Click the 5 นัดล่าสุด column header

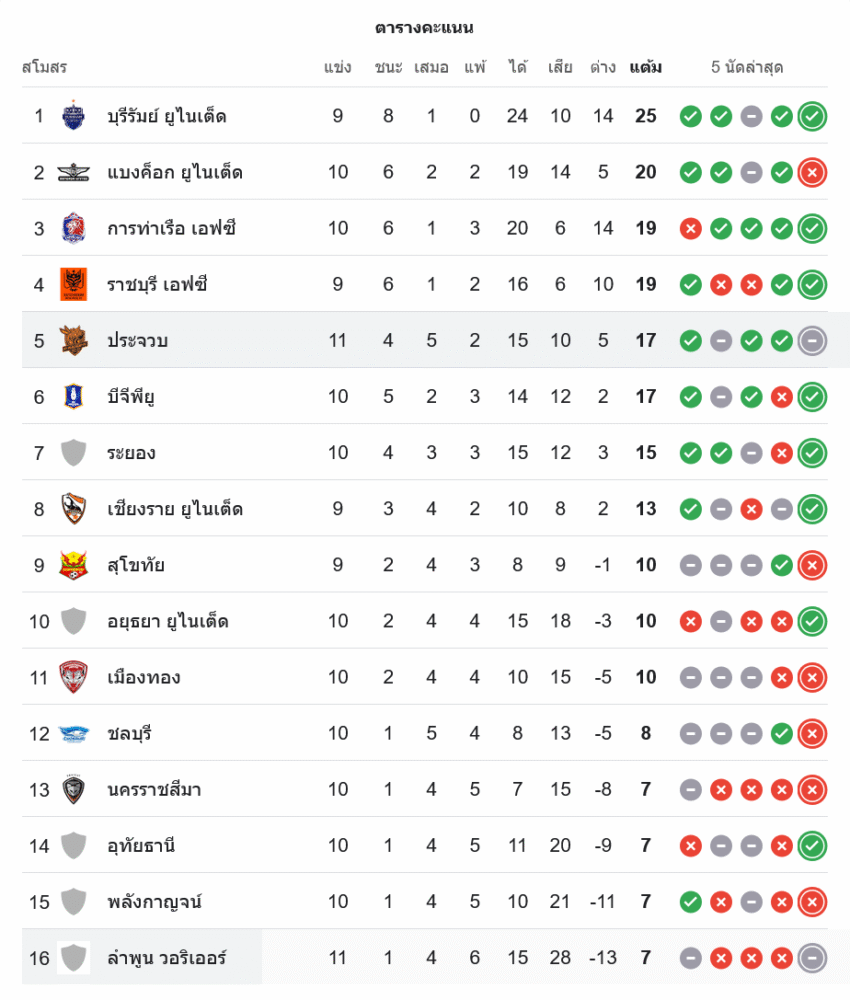pos(746,68)
